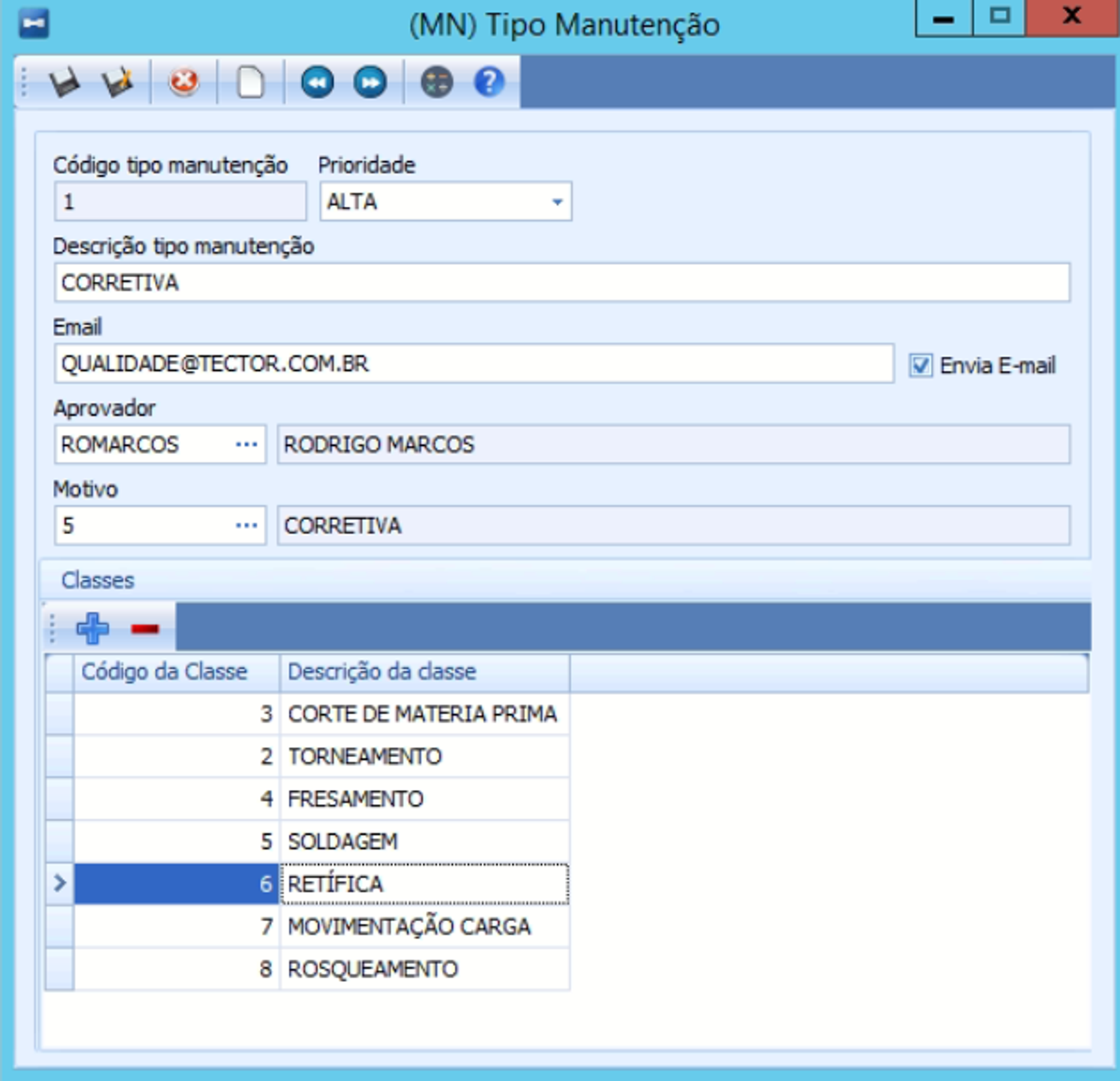This screenshot has height=1081, width=1120.
Task: Go to the previous record
Action: point(317,83)
